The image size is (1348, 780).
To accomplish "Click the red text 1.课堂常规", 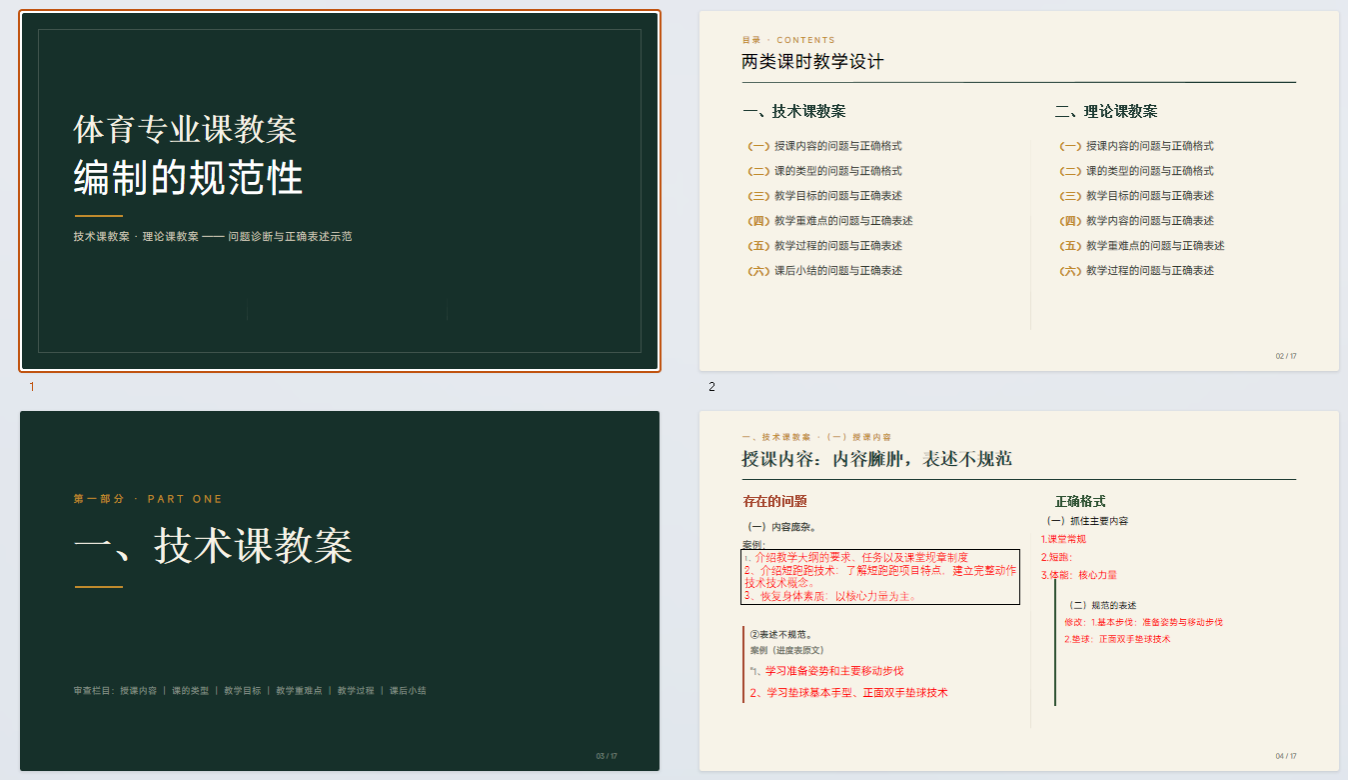I will [1064, 540].
